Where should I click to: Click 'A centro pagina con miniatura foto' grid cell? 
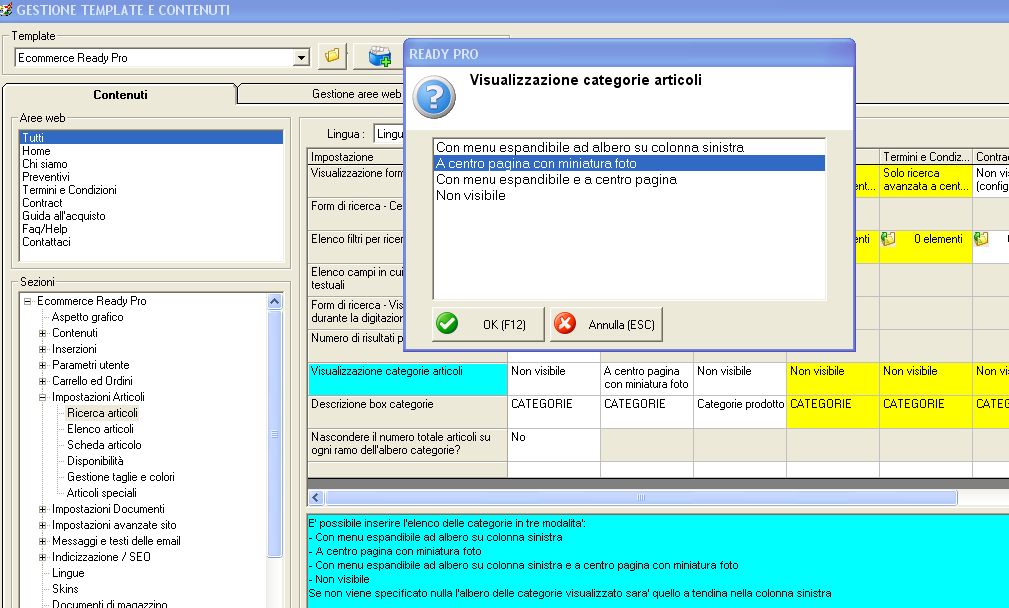pos(647,378)
